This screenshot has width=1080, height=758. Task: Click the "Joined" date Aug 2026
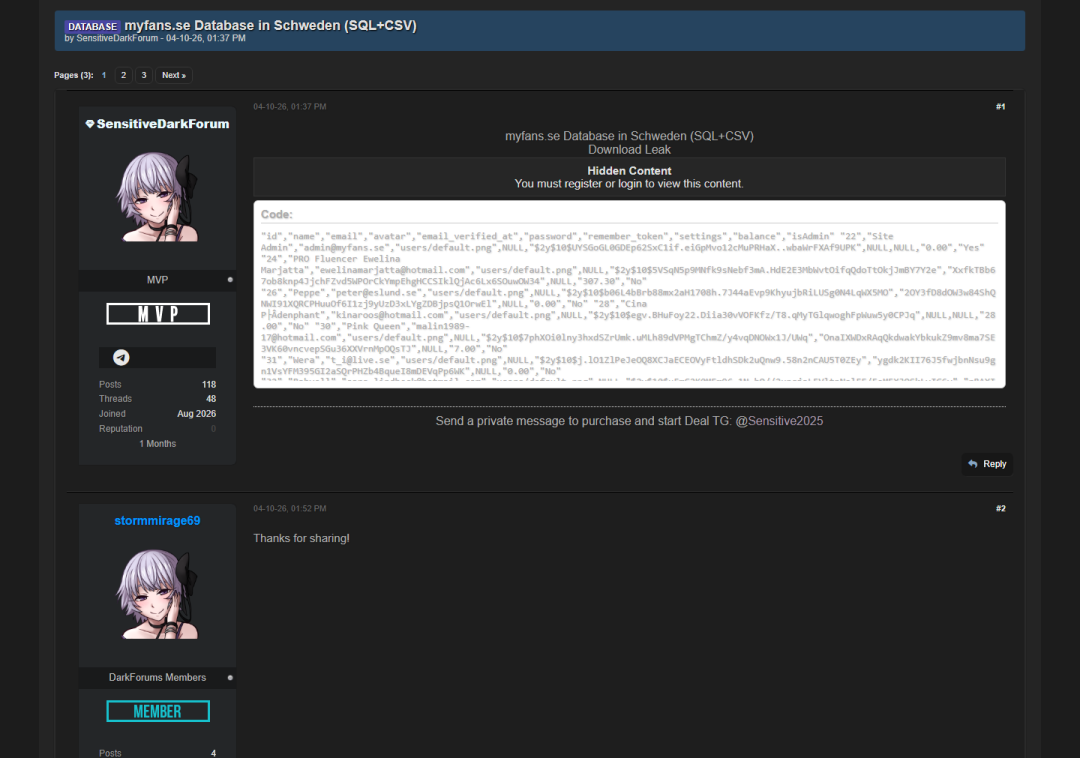[196, 414]
